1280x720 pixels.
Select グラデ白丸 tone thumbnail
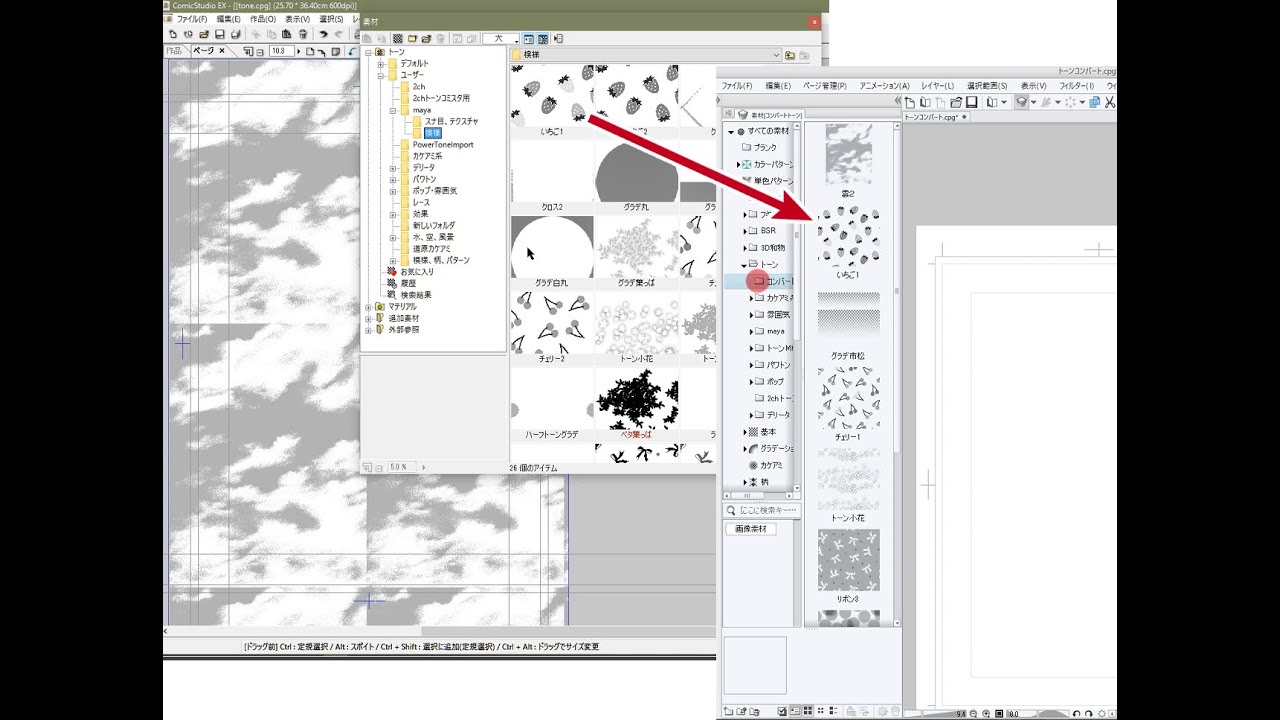552,247
